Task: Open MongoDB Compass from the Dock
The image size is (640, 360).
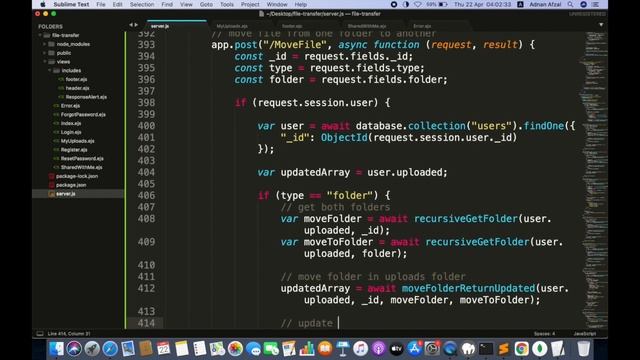Action: [540, 349]
